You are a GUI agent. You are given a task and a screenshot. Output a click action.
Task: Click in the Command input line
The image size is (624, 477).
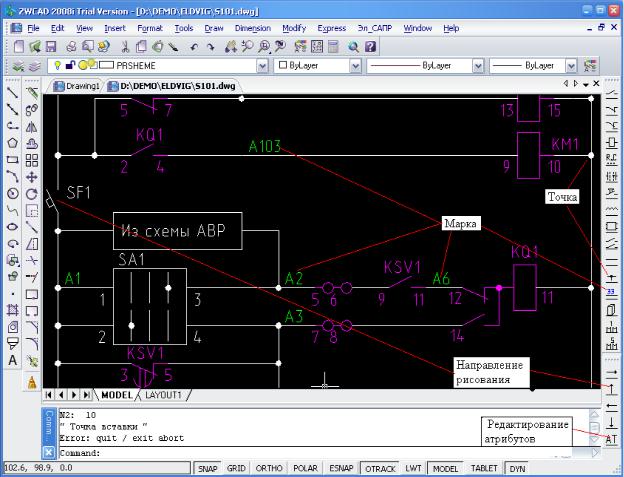(300, 452)
